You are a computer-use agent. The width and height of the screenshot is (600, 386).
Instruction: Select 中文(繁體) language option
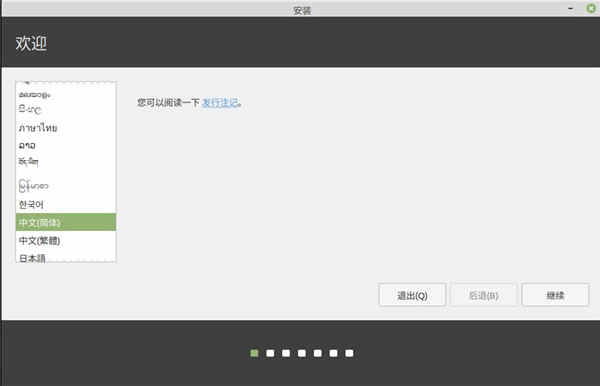65,240
